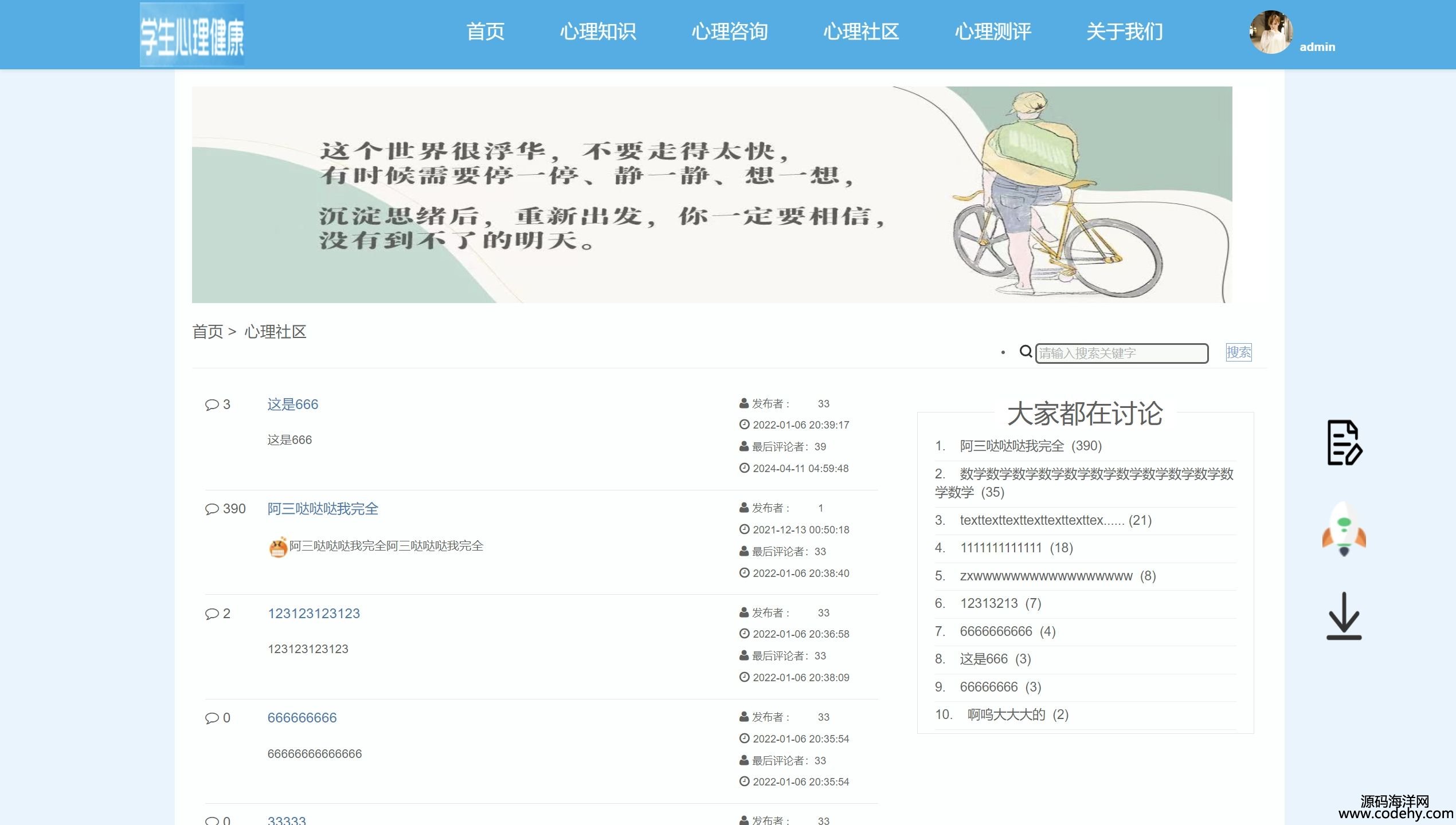The height and width of the screenshot is (825, 1456).
Task: Open the 心理测评 nav item
Action: [993, 32]
